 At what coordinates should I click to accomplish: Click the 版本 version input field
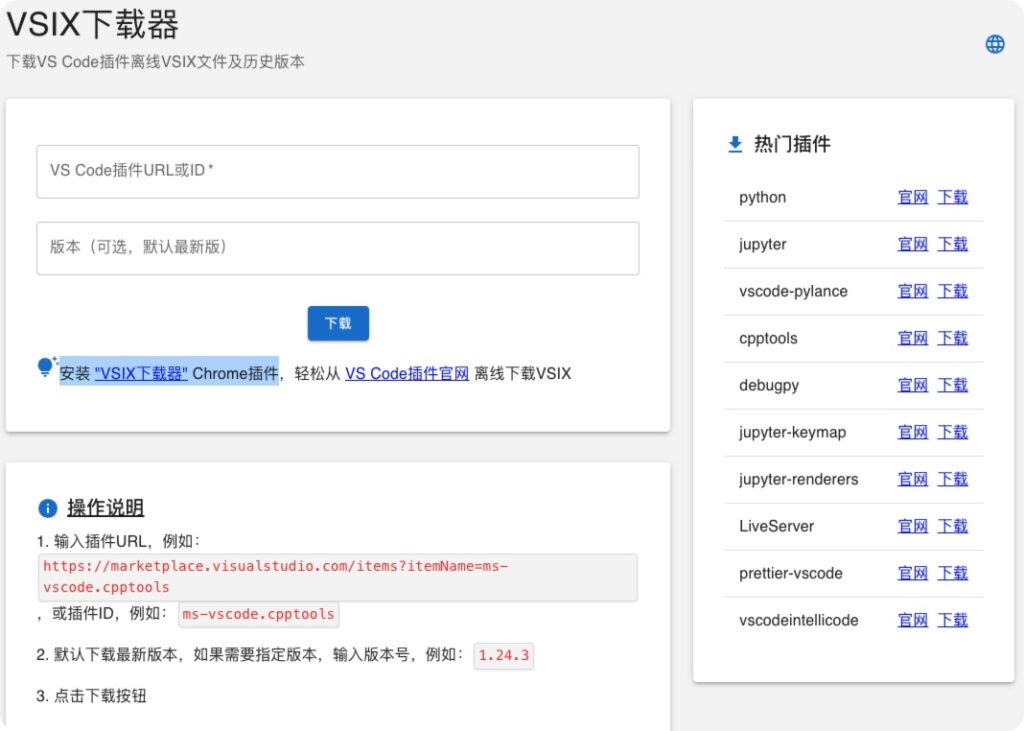[x=338, y=248]
